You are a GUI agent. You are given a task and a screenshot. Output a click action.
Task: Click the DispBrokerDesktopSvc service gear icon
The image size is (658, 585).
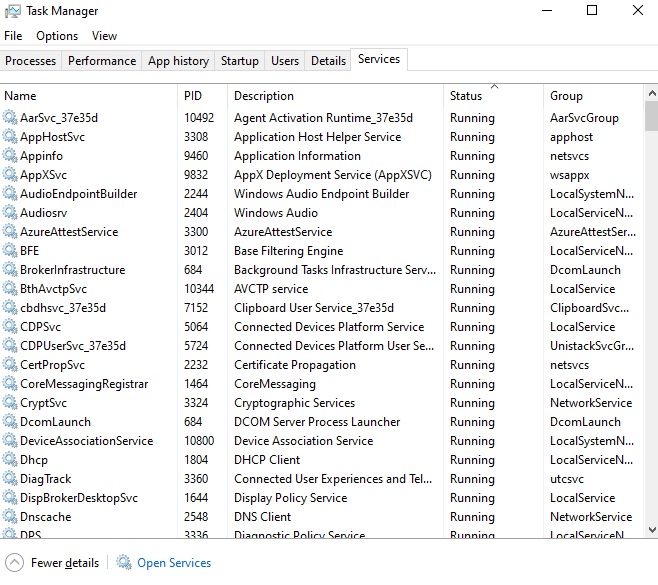click(10, 497)
